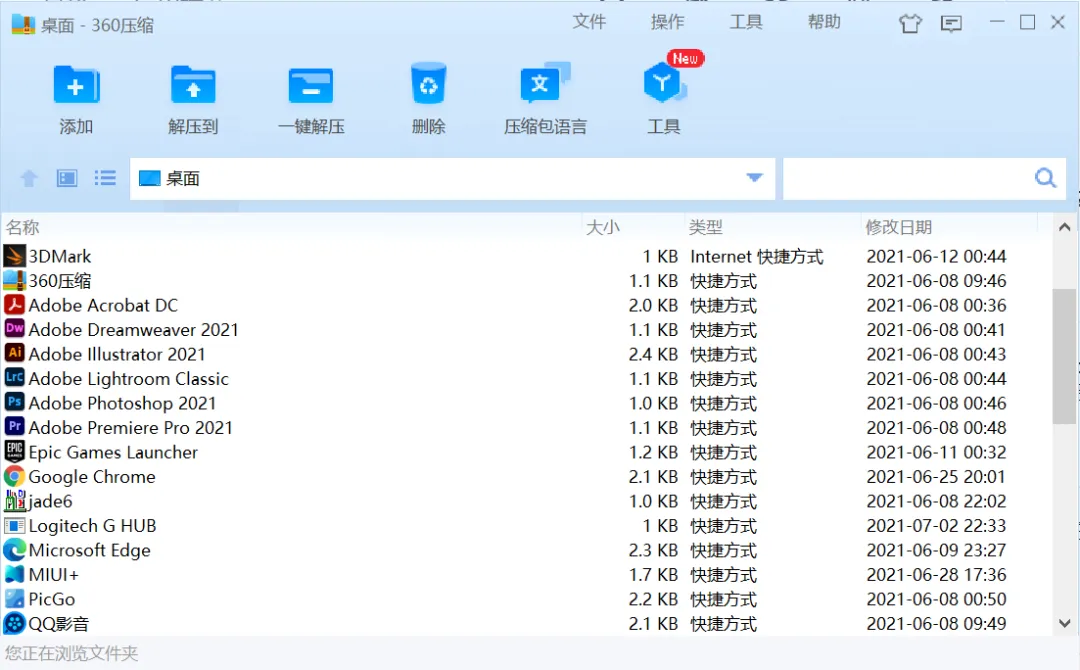Select the Adobe Photoshop 2021 icon
1080x670 pixels.
(x=14, y=402)
